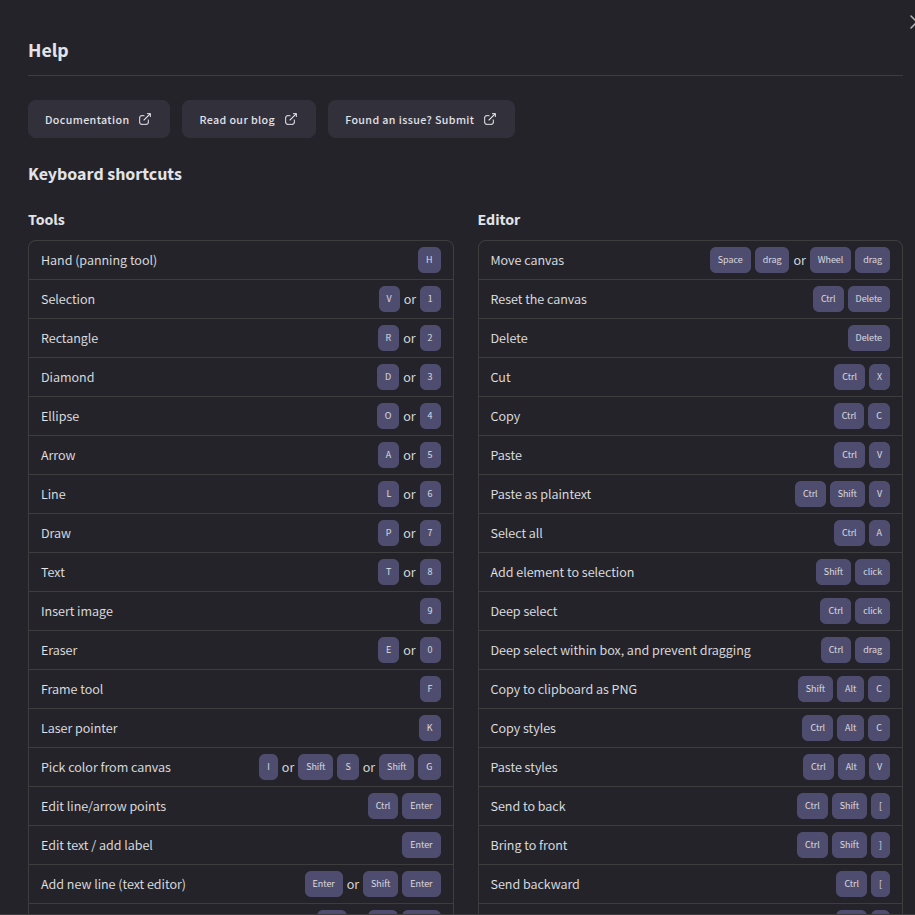
Task: Click the Wheel badge in Move canvas row
Action: [830, 260]
